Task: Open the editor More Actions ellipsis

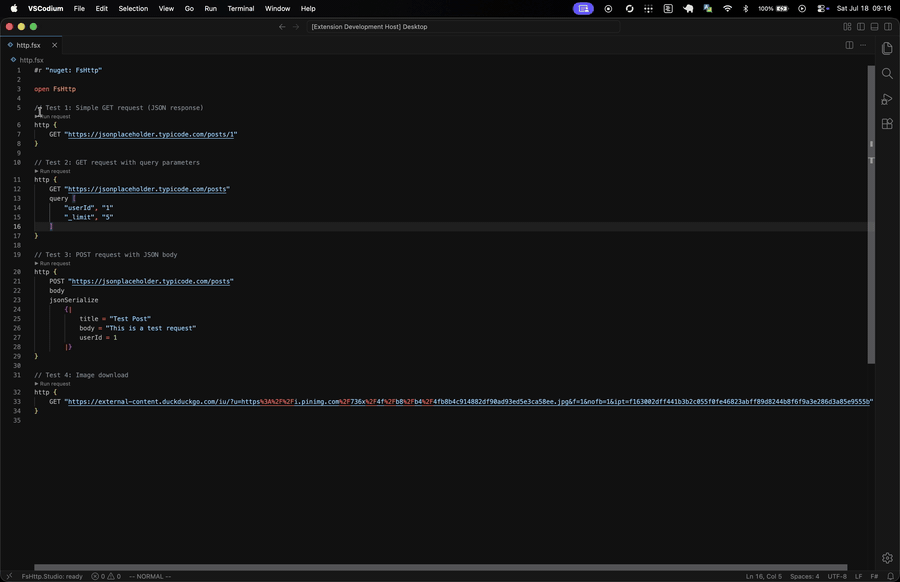Action: click(x=863, y=45)
